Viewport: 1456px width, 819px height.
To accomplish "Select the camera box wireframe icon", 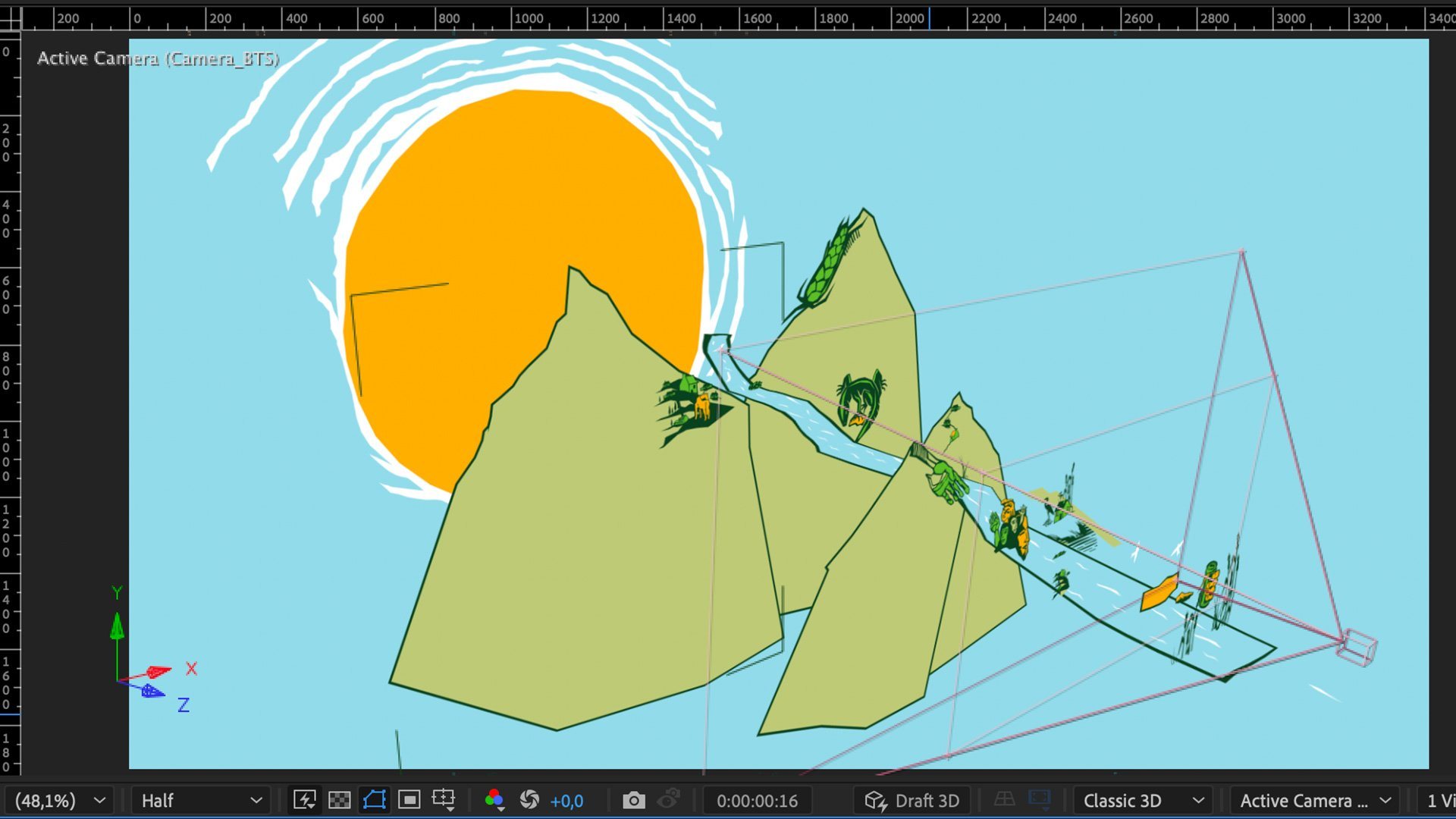I will 1357,648.
